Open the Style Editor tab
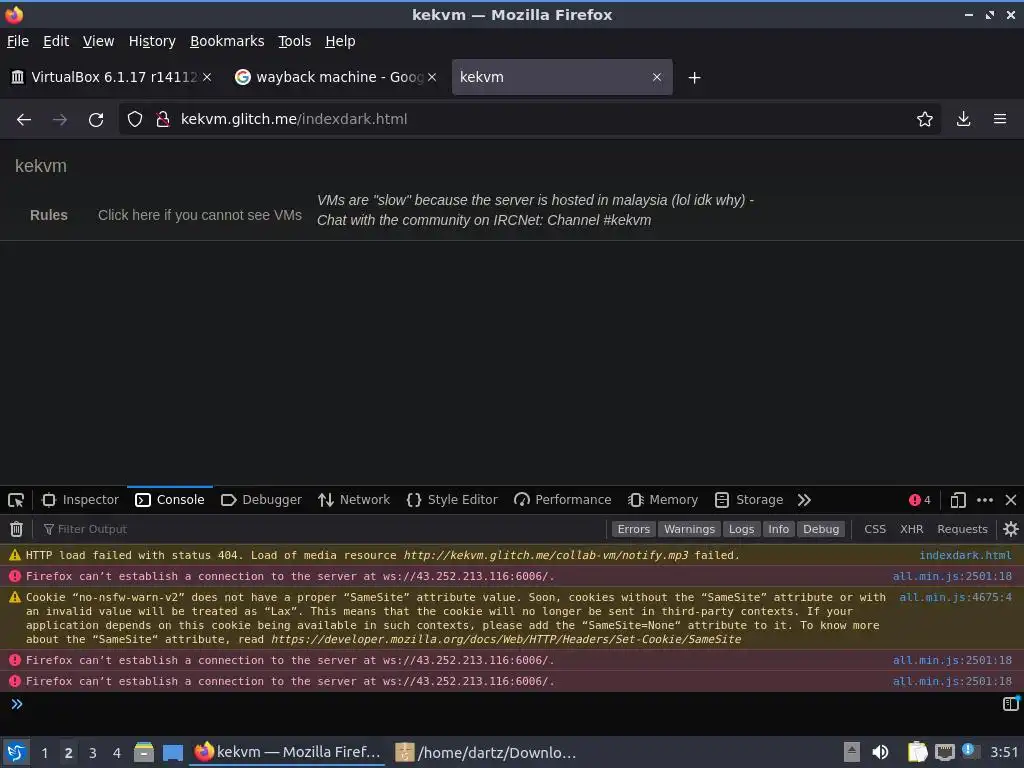 coord(452,500)
